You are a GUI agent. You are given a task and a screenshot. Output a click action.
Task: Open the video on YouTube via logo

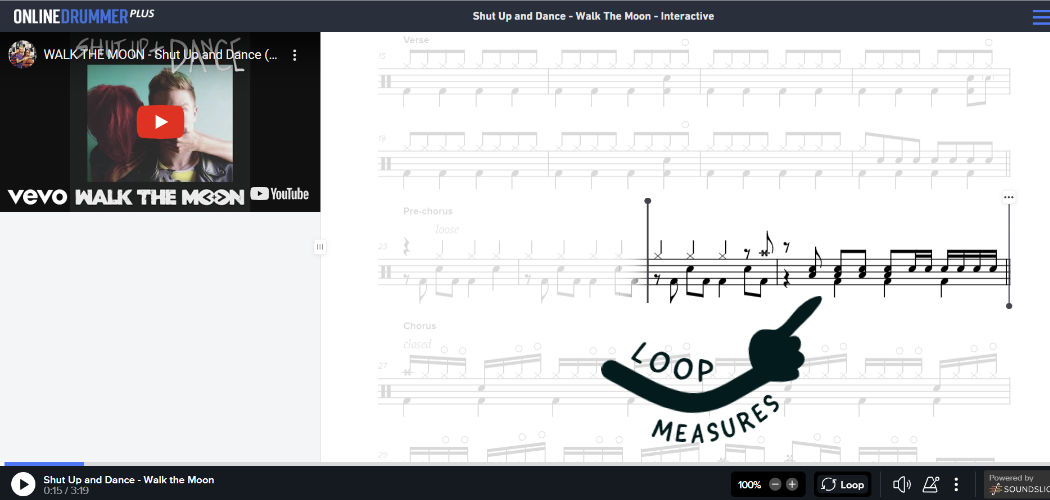280,194
